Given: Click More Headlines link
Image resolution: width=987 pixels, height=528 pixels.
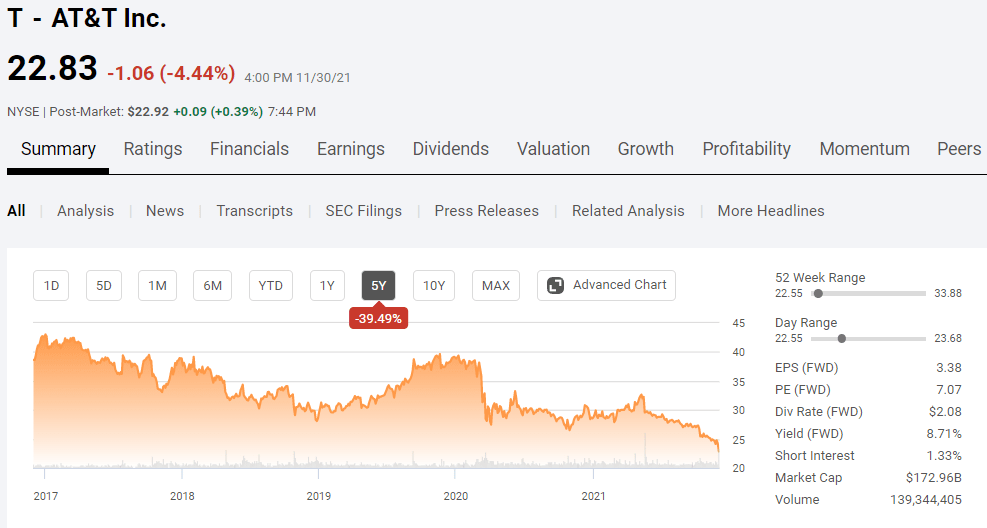Looking at the screenshot, I should point(771,211).
